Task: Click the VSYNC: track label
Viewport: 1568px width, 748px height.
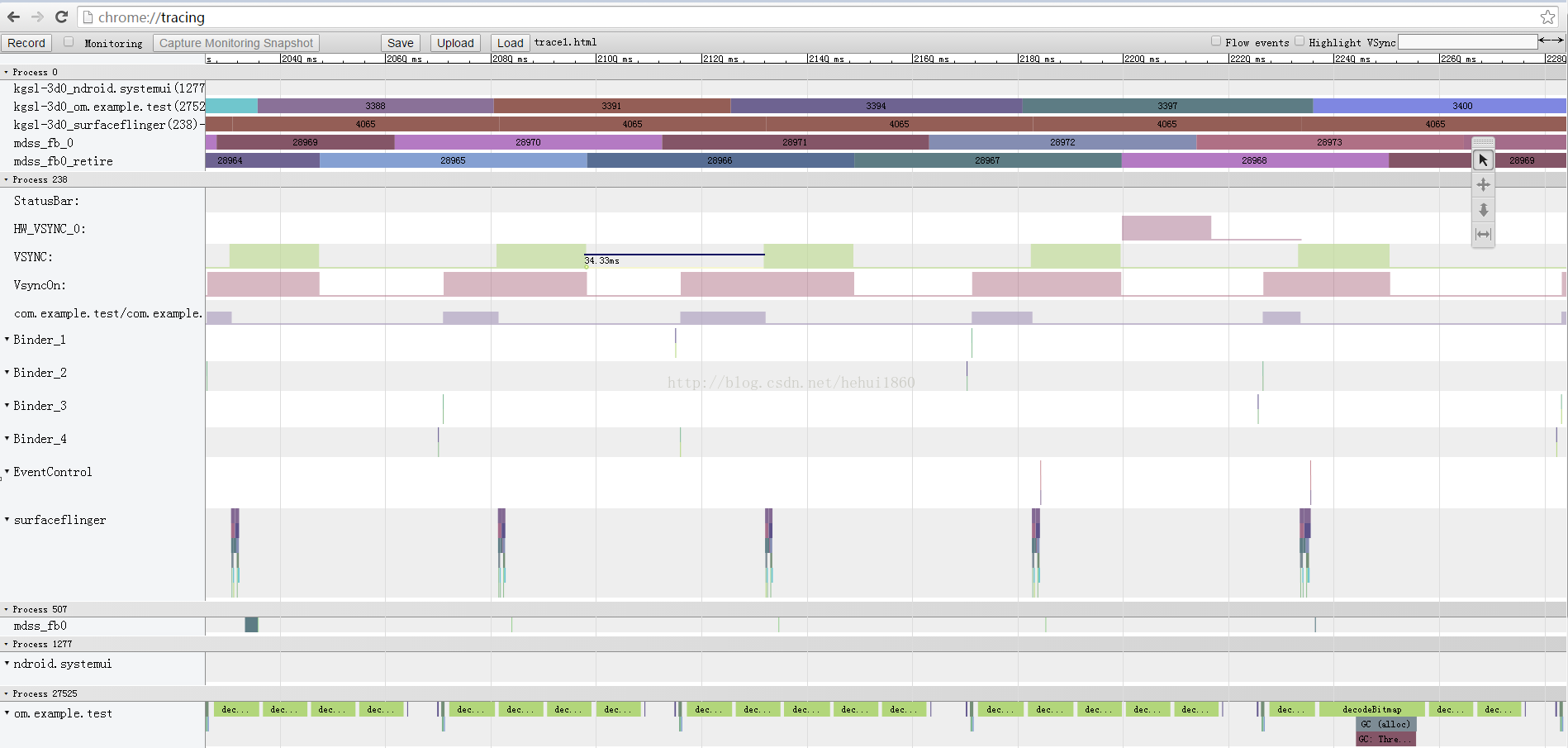Action: click(x=33, y=257)
